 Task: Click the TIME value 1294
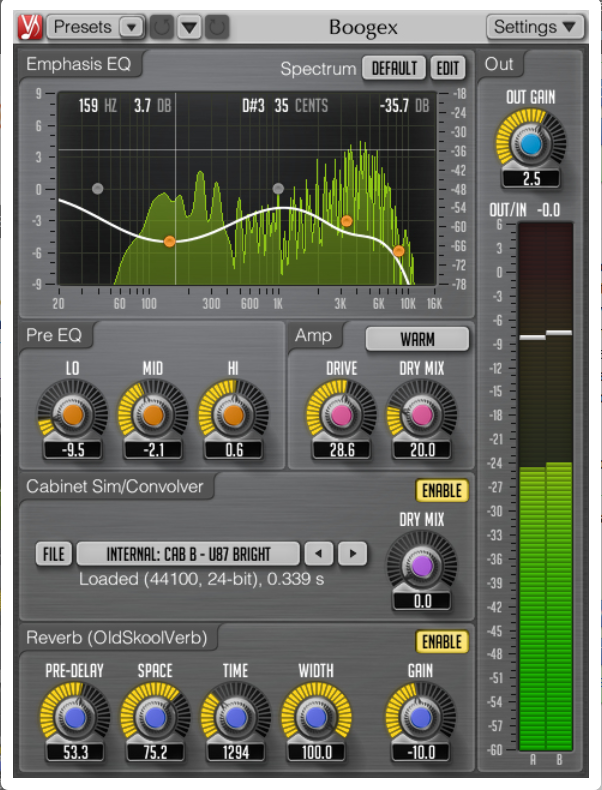click(x=235, y=752)
